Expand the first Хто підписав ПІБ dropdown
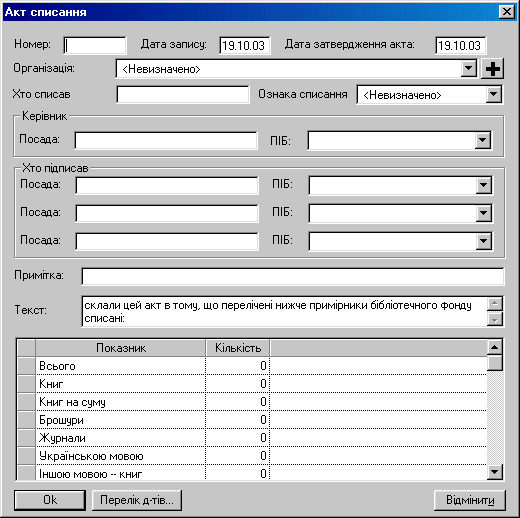 [x=484, y=185]
